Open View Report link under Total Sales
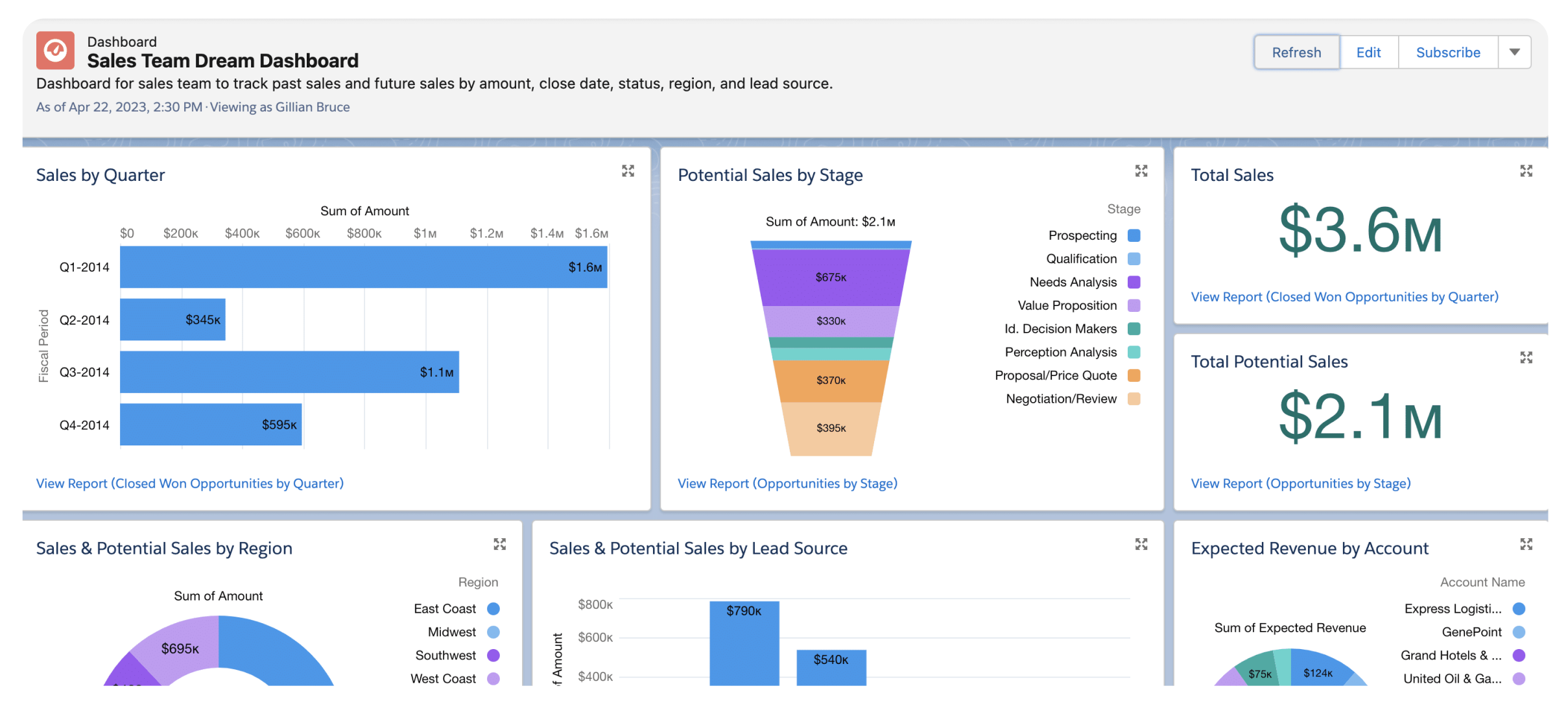 pyautogui.click(x=1344, y=297)
